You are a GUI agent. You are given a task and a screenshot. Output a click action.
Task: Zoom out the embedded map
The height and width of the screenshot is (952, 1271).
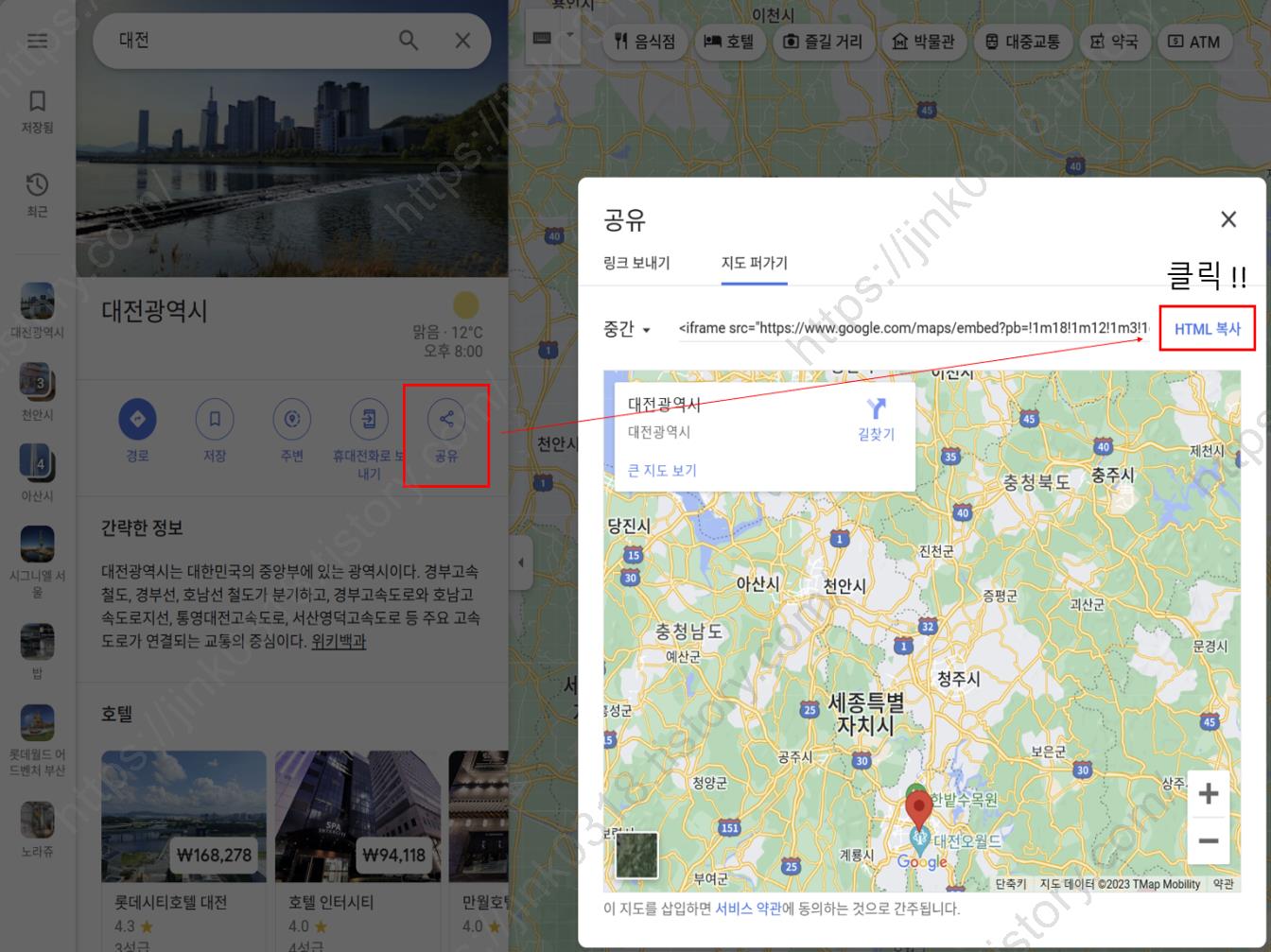click(1208, 840)
